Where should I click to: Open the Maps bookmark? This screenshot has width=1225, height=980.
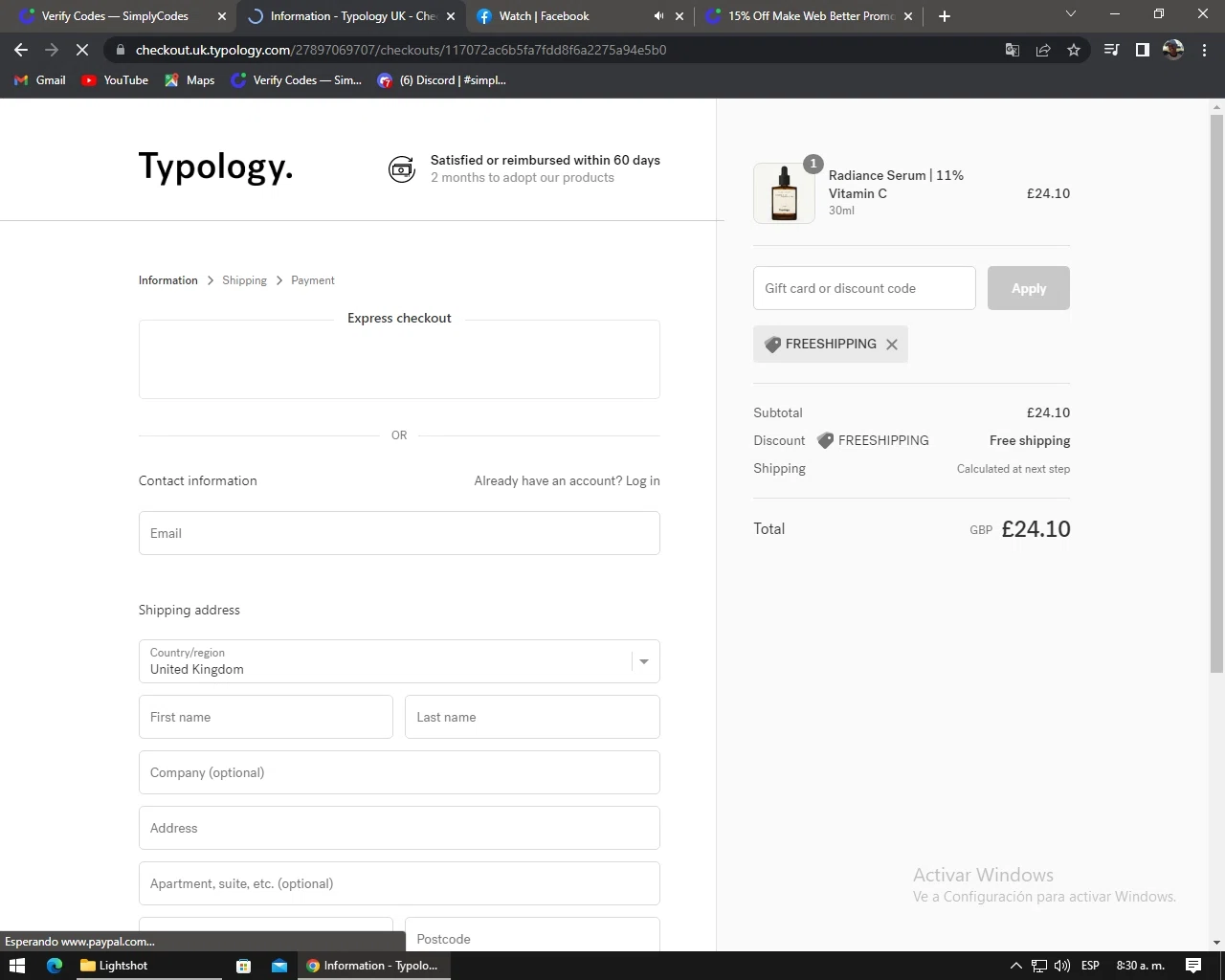[189, 80]
